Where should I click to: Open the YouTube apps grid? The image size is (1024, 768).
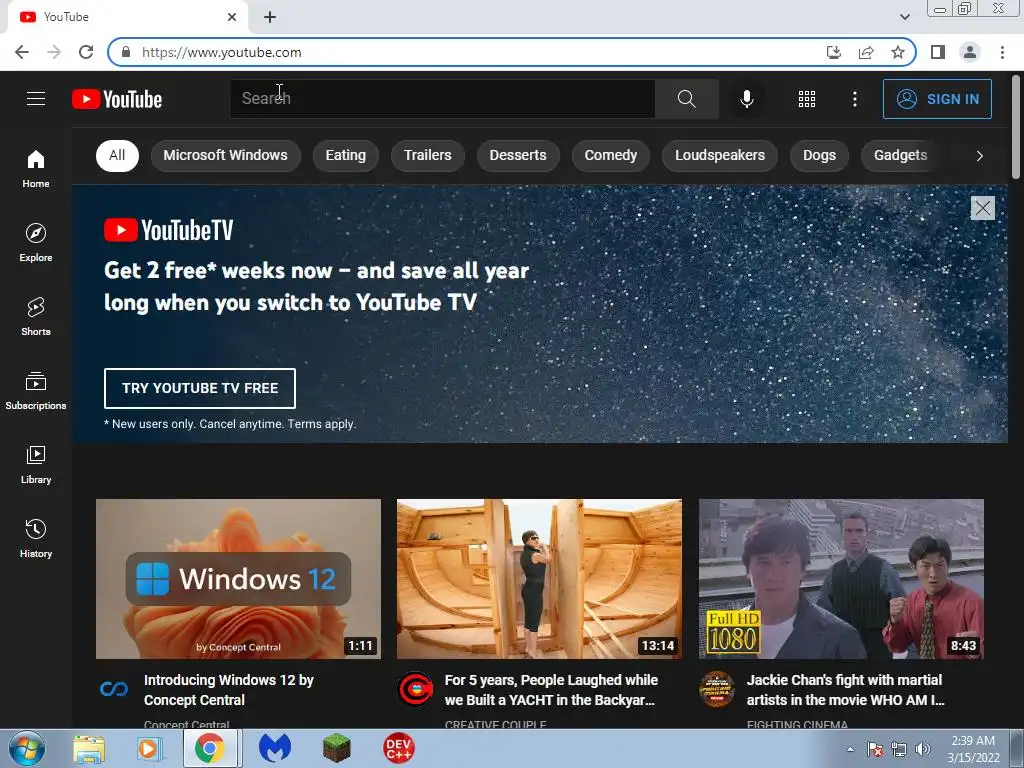point(807,99)
